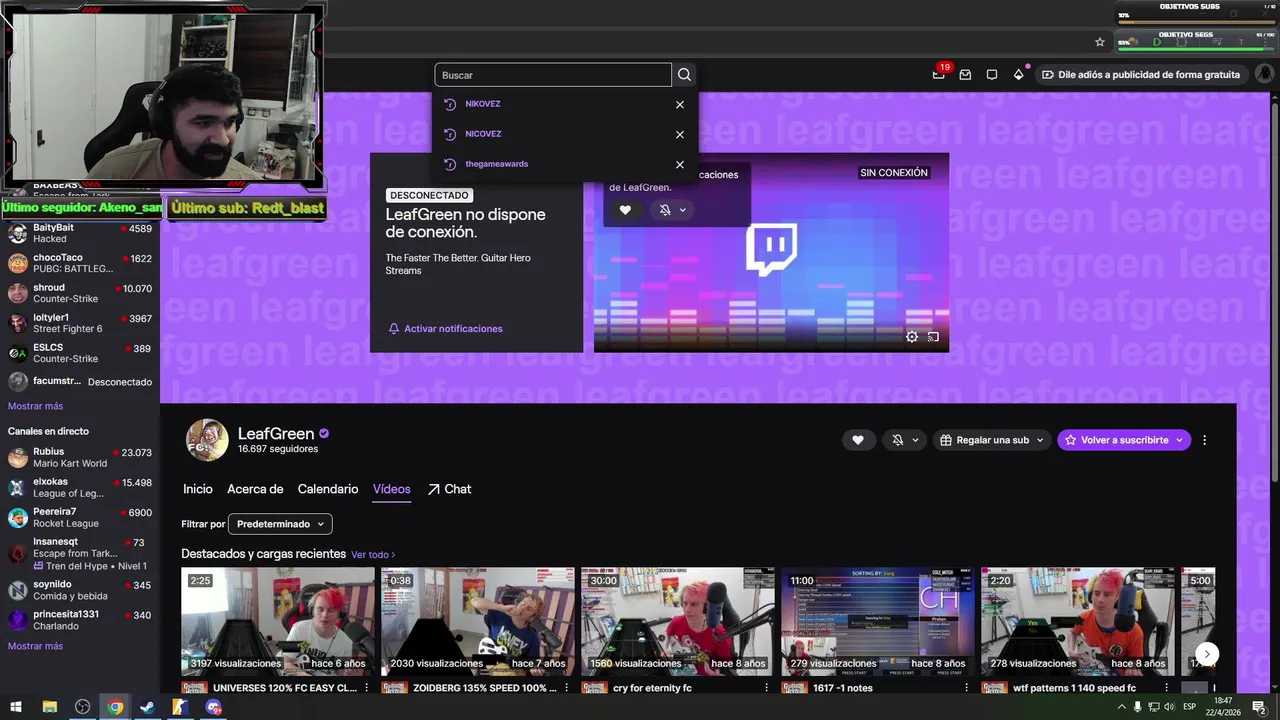Open options for ZOIDBERG 135% video
The height and width of the screenshot is (720, 1280).
(x=567, y=688)
